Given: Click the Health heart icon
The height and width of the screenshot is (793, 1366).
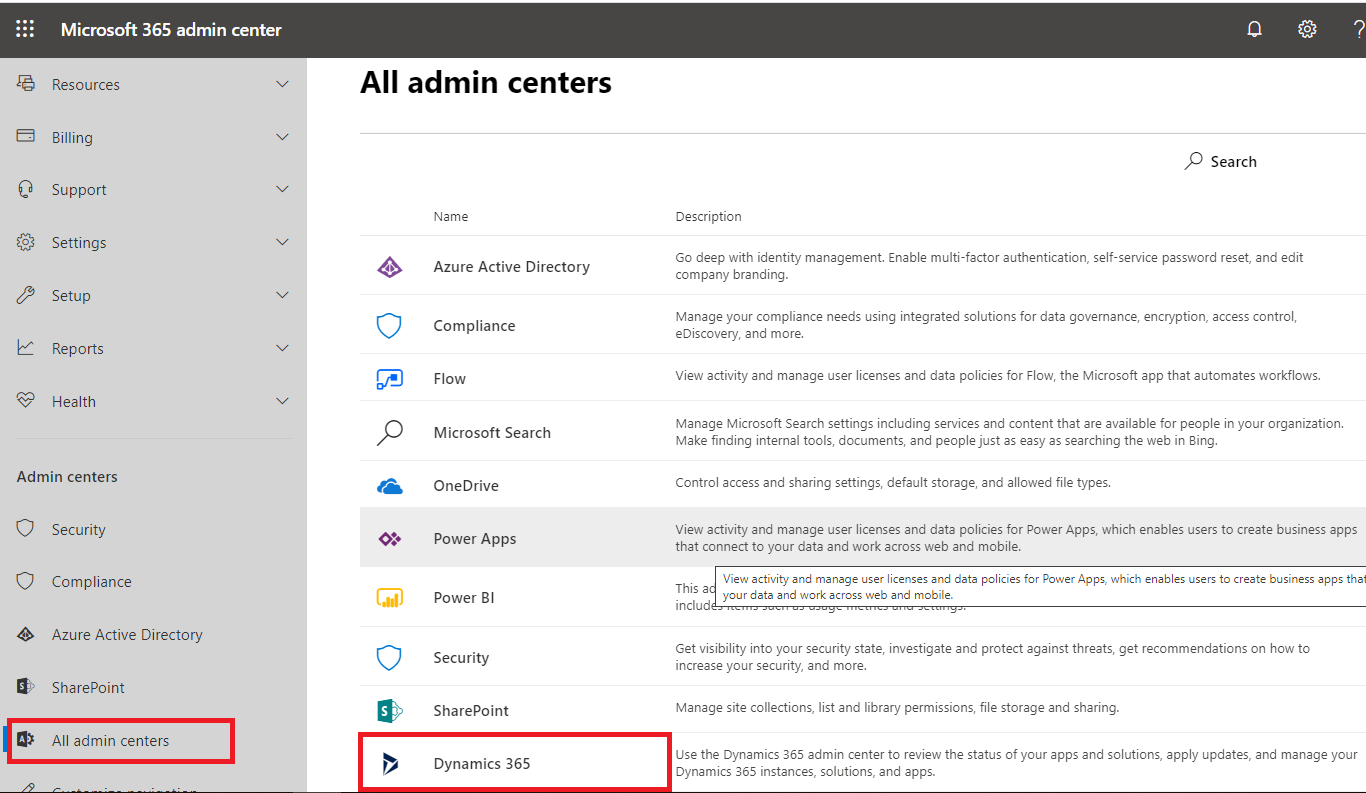Looking at the screenshot, I should point(26,400).
